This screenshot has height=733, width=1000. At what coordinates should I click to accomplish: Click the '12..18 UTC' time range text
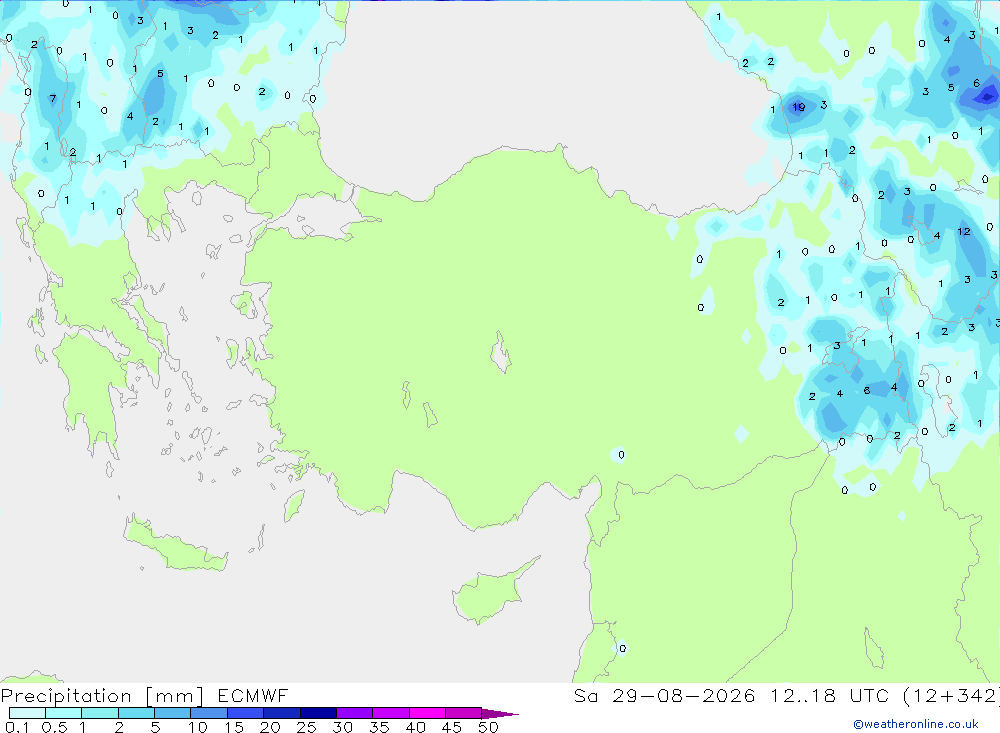tap(829, 695)
